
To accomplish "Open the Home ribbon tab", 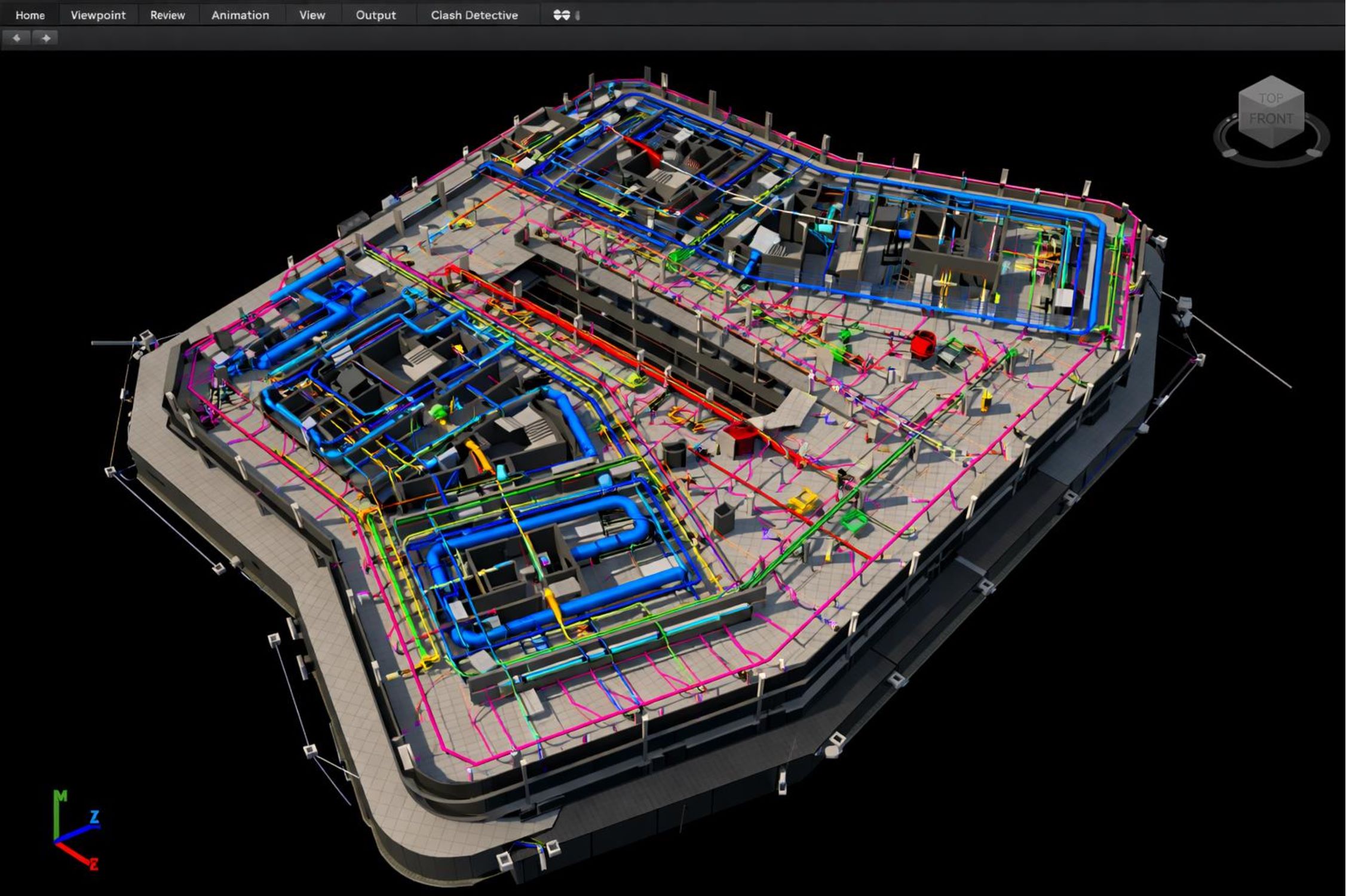I will coord(30,15).
